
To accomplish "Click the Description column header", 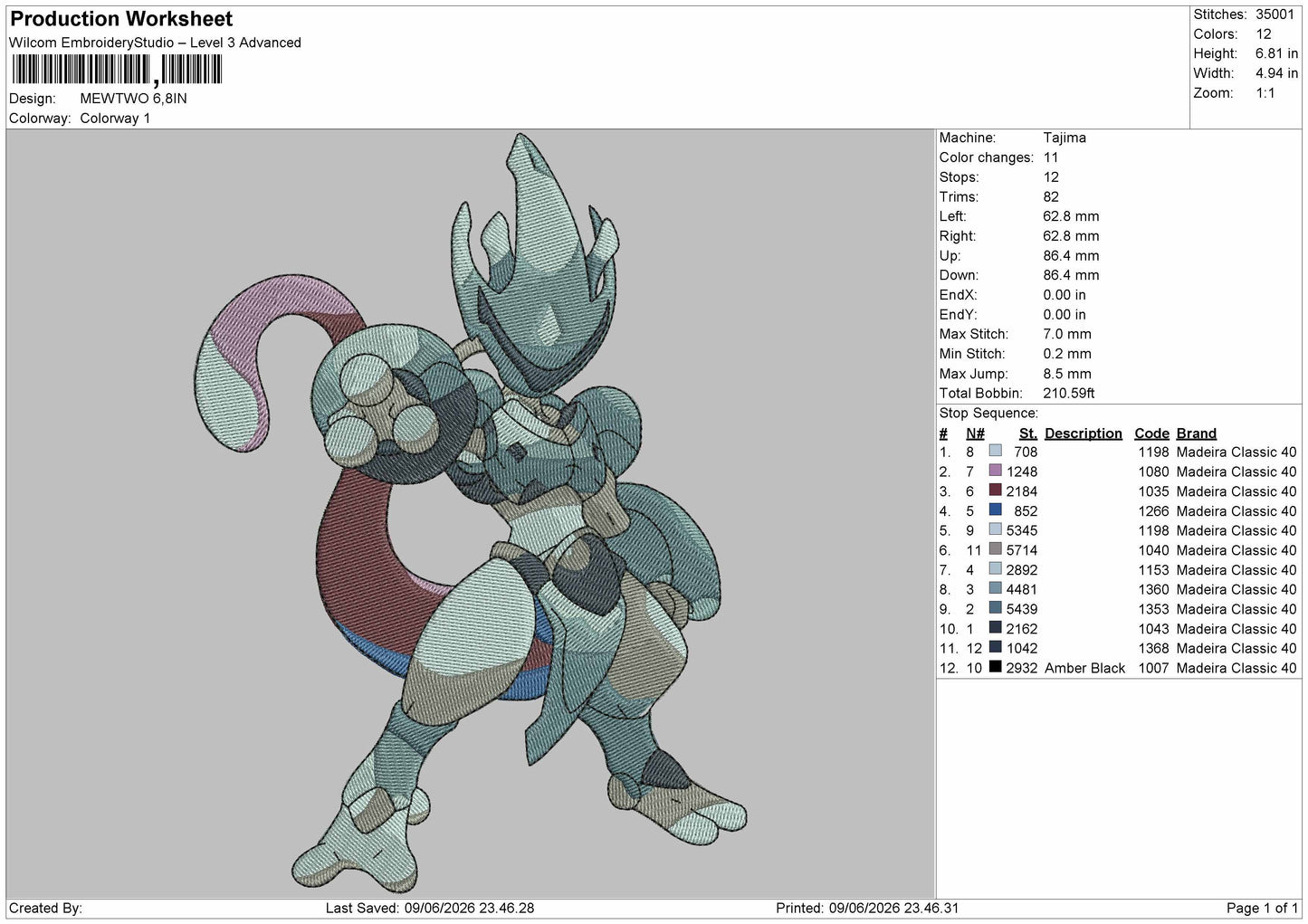I will click(1084, 433).
